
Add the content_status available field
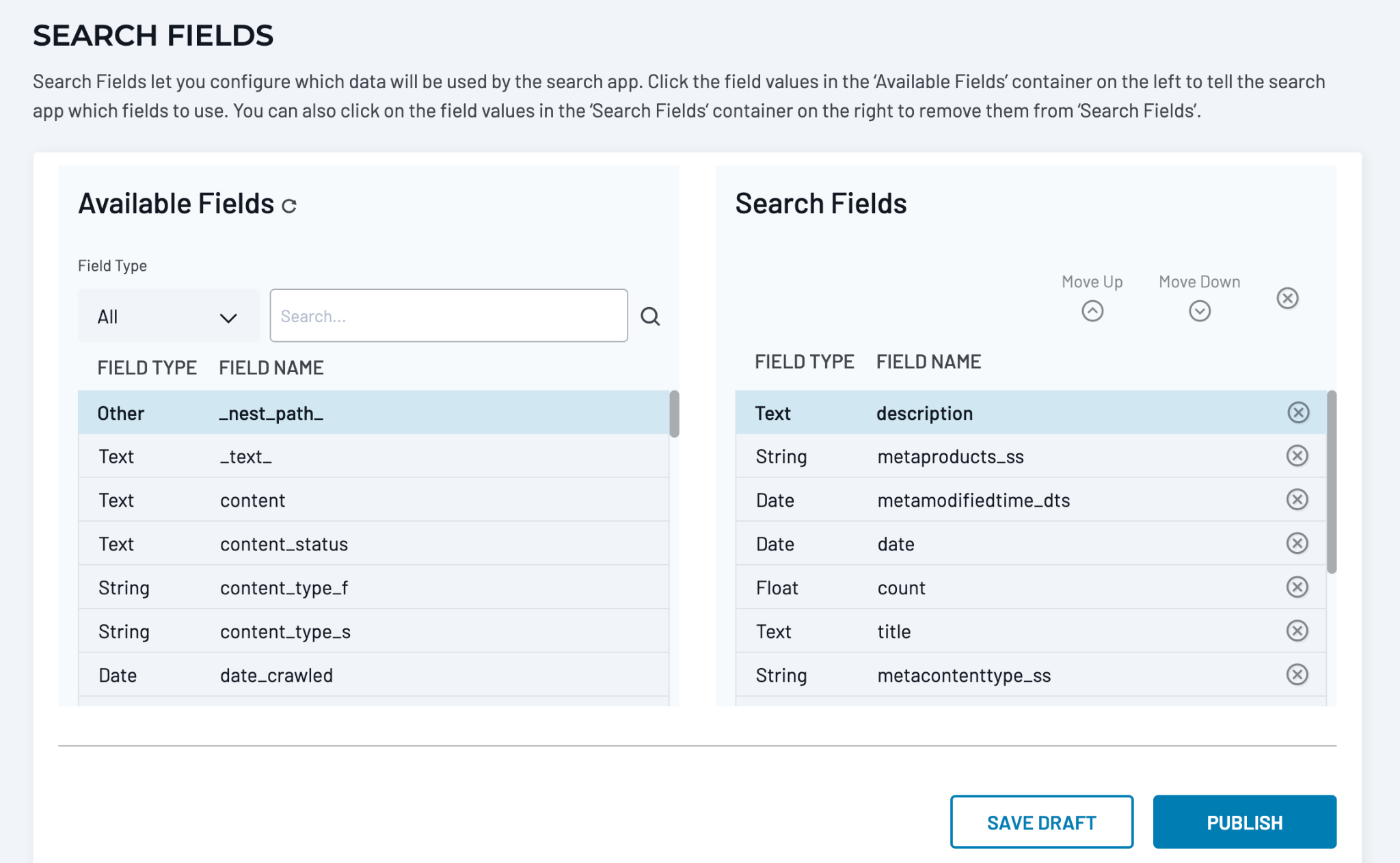point(373,544)
